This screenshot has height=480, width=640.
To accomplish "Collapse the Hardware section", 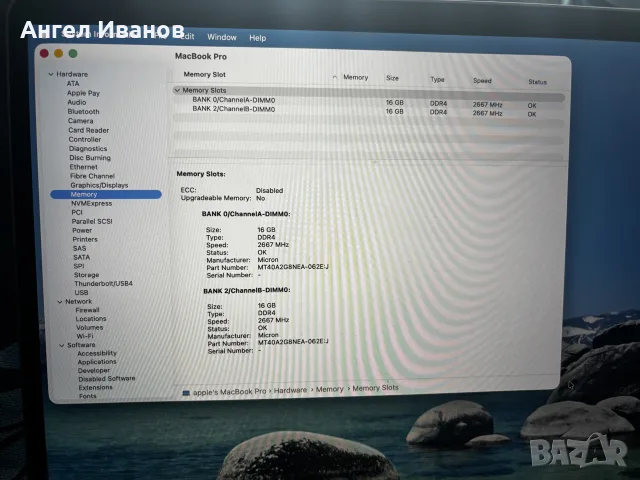I will 51,74.
